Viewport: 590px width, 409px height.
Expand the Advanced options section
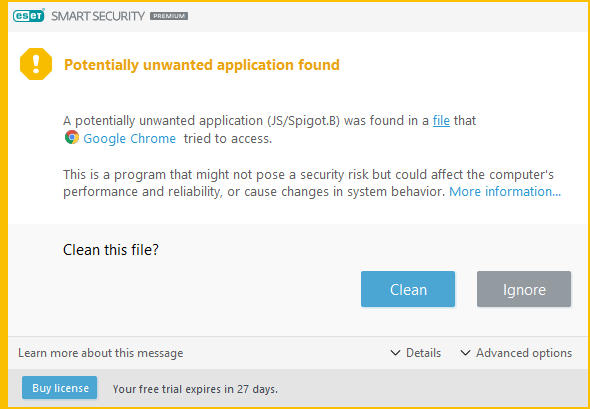click(x=516, y=353)
